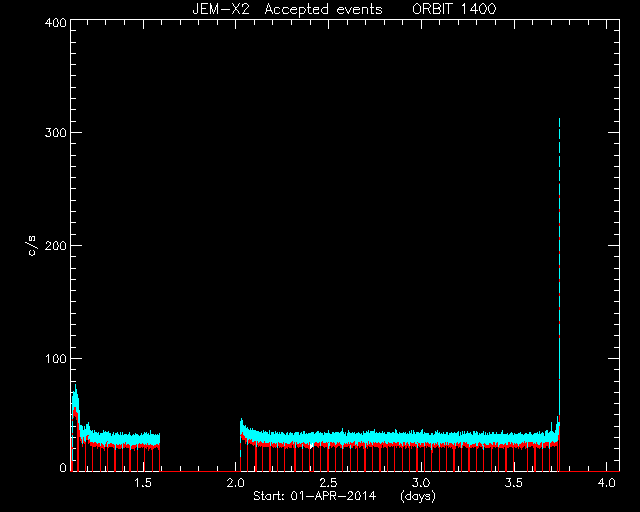Click the 'ORBIT 1400' text in title
The image size is (640, 512).
click(x=454, y=9)
